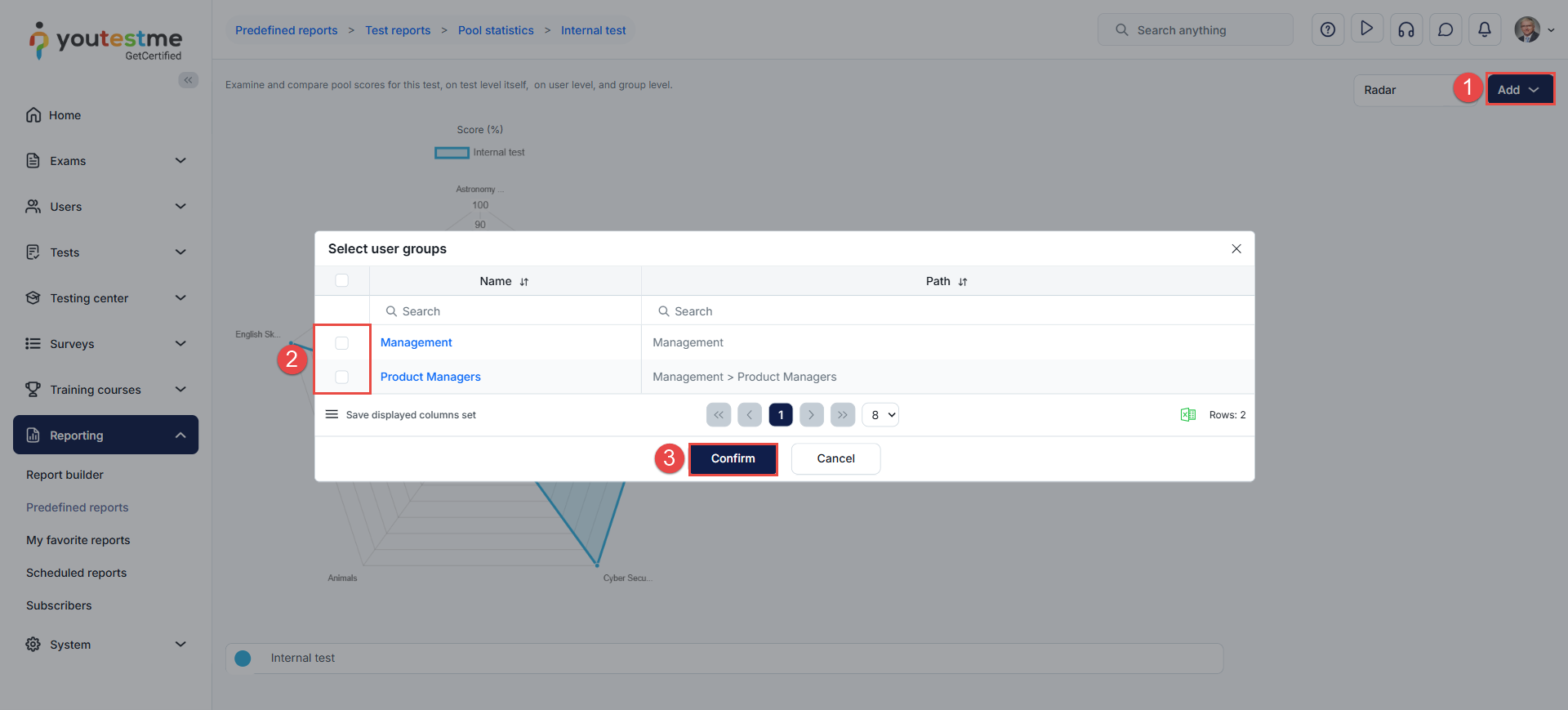Click Internal test breadcrumb

click(x=594, y=30)
